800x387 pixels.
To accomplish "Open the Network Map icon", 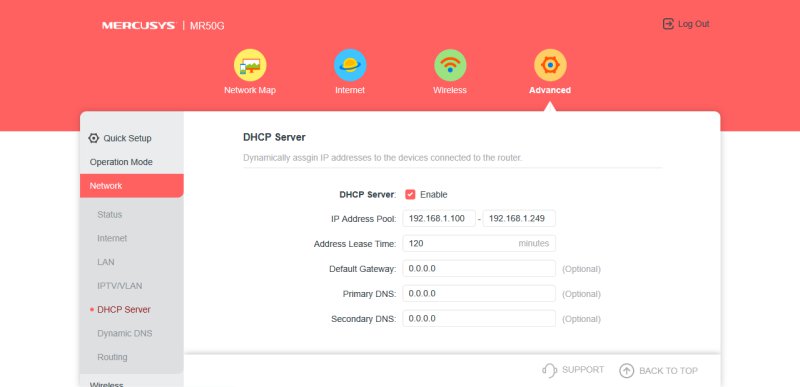I will click(x=250, y=65).
